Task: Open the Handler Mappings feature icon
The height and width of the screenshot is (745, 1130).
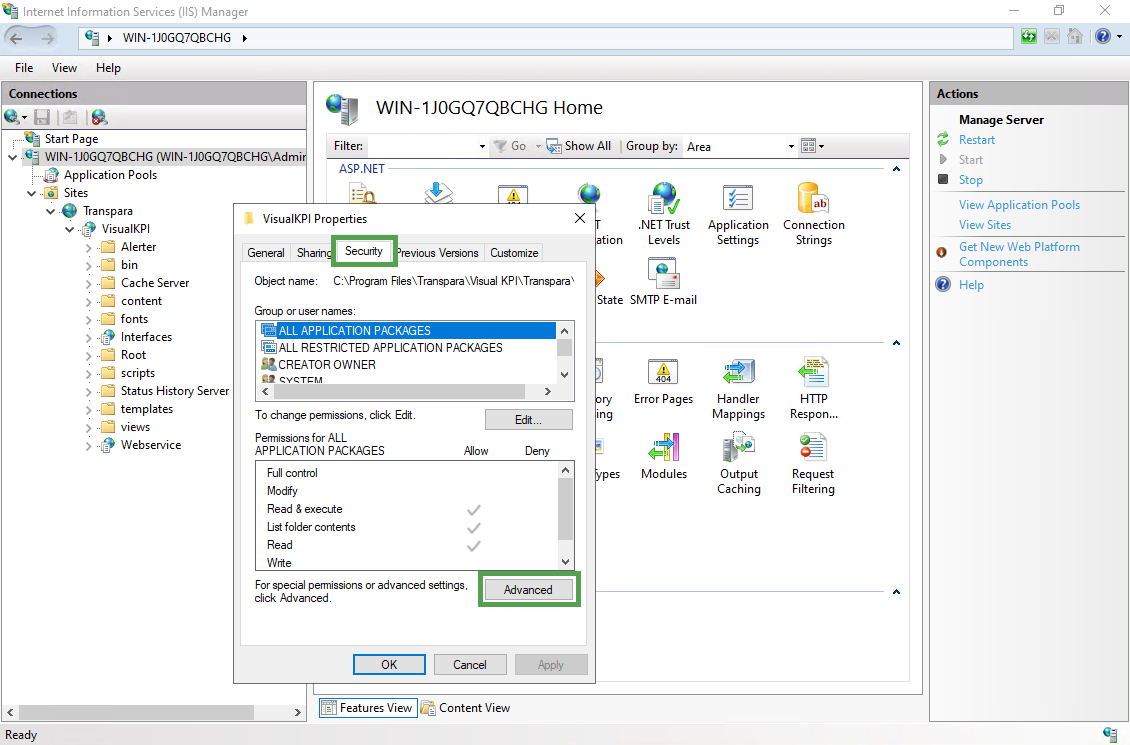Action: point(738,376)
